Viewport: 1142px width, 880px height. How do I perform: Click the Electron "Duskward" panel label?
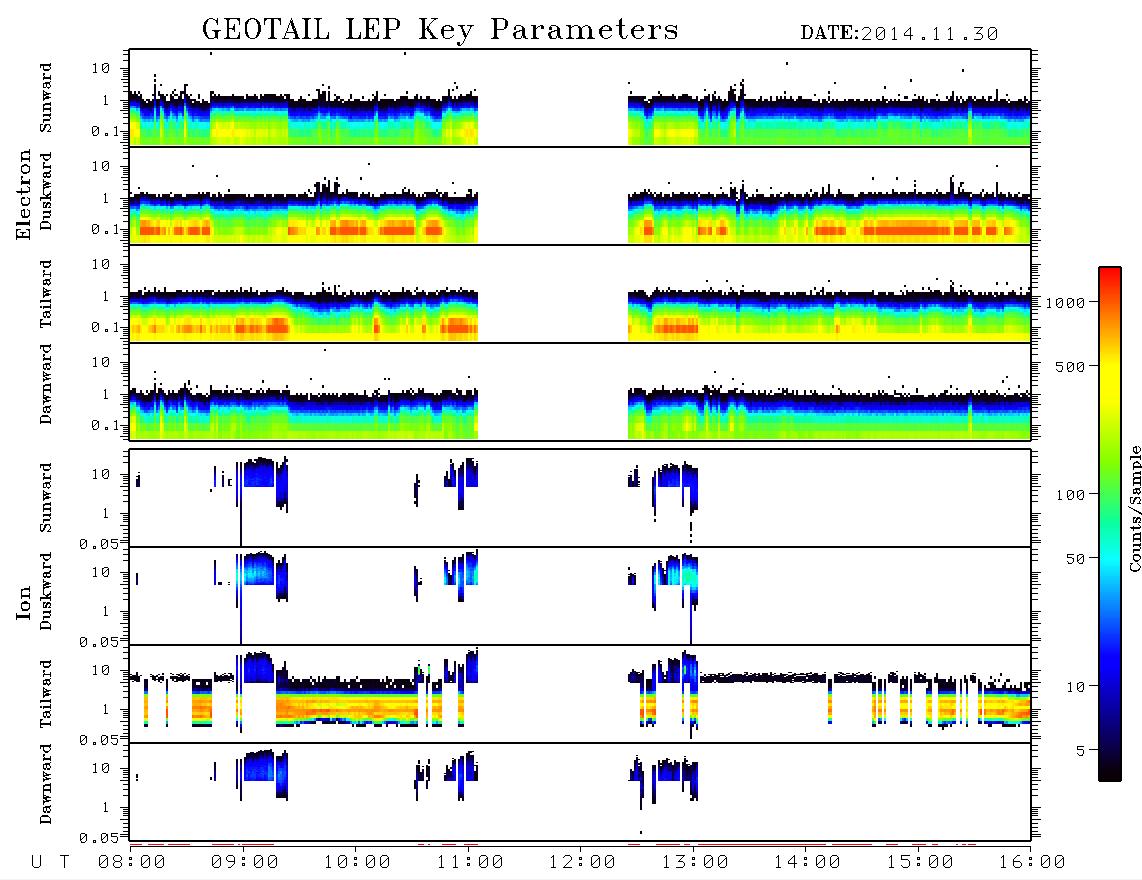coord(46,191)
